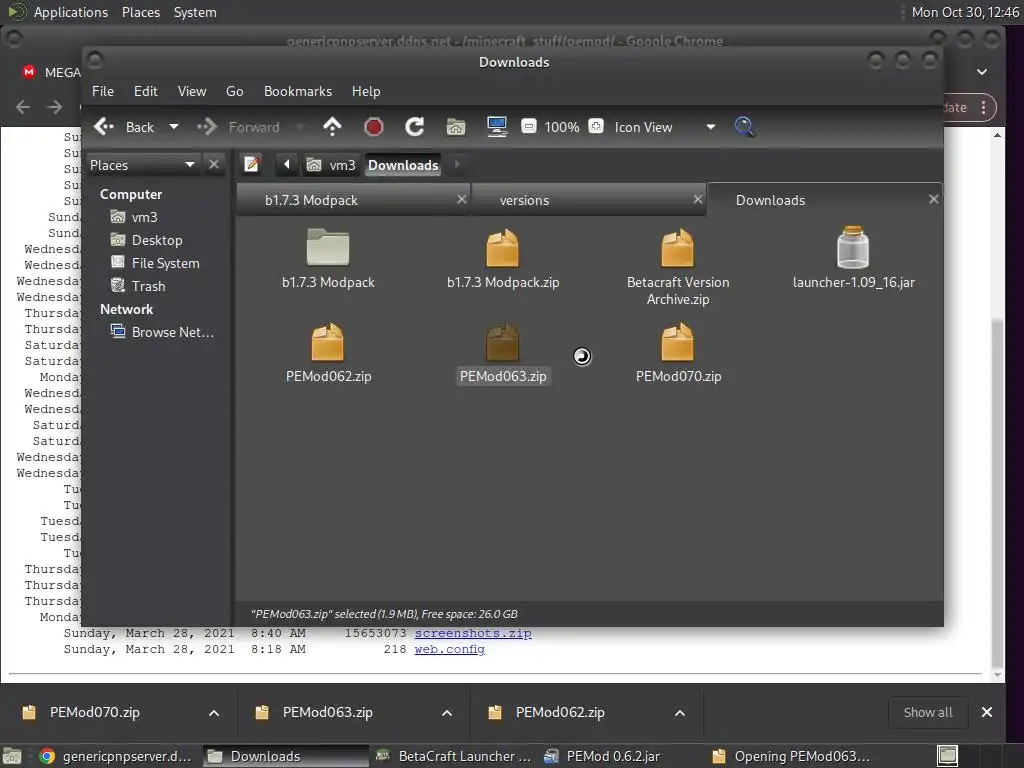
Task: Close the Downloads tab
Action: tap(934, 199)
